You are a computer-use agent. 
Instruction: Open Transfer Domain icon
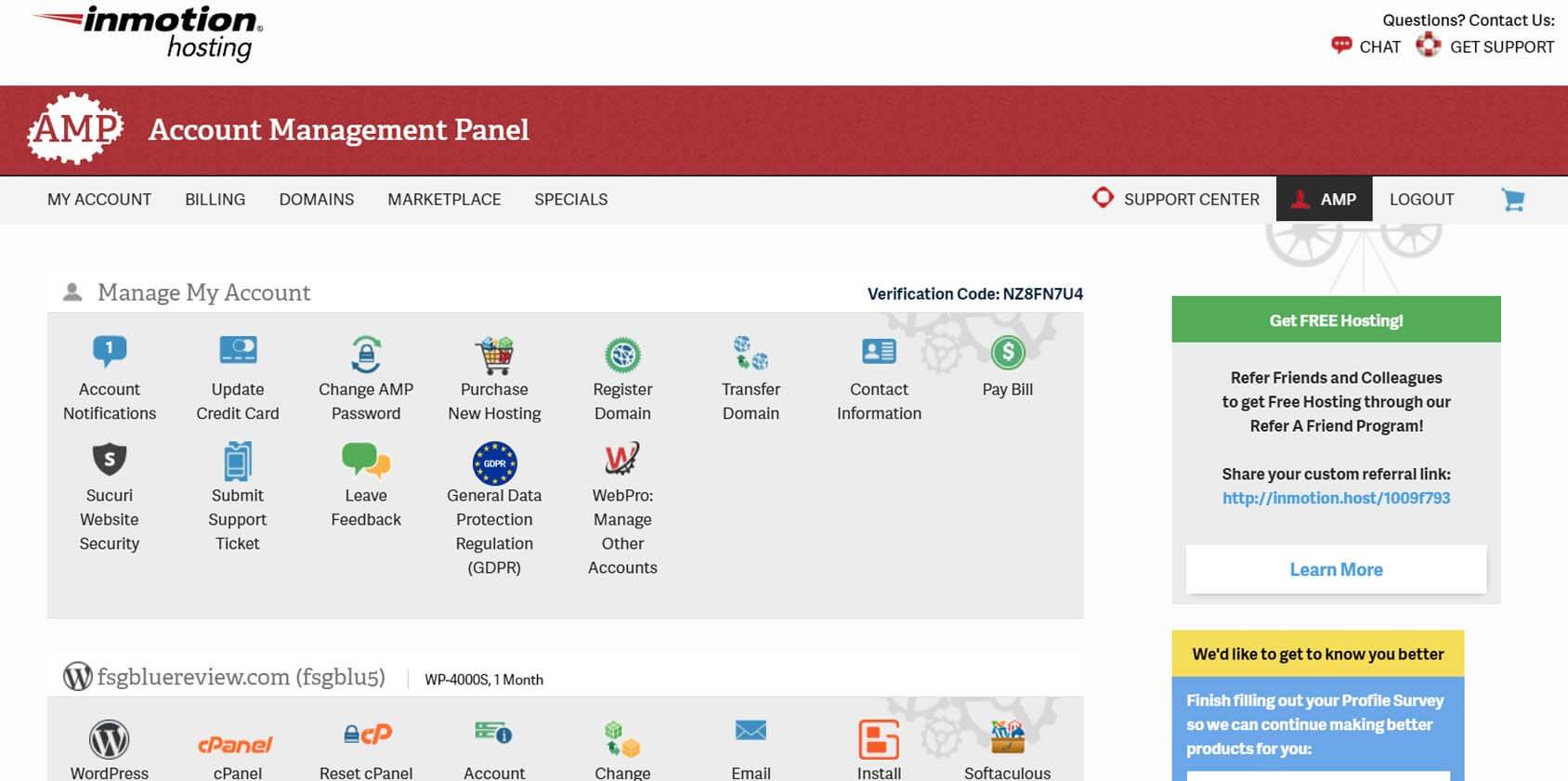tap(751, 353)
